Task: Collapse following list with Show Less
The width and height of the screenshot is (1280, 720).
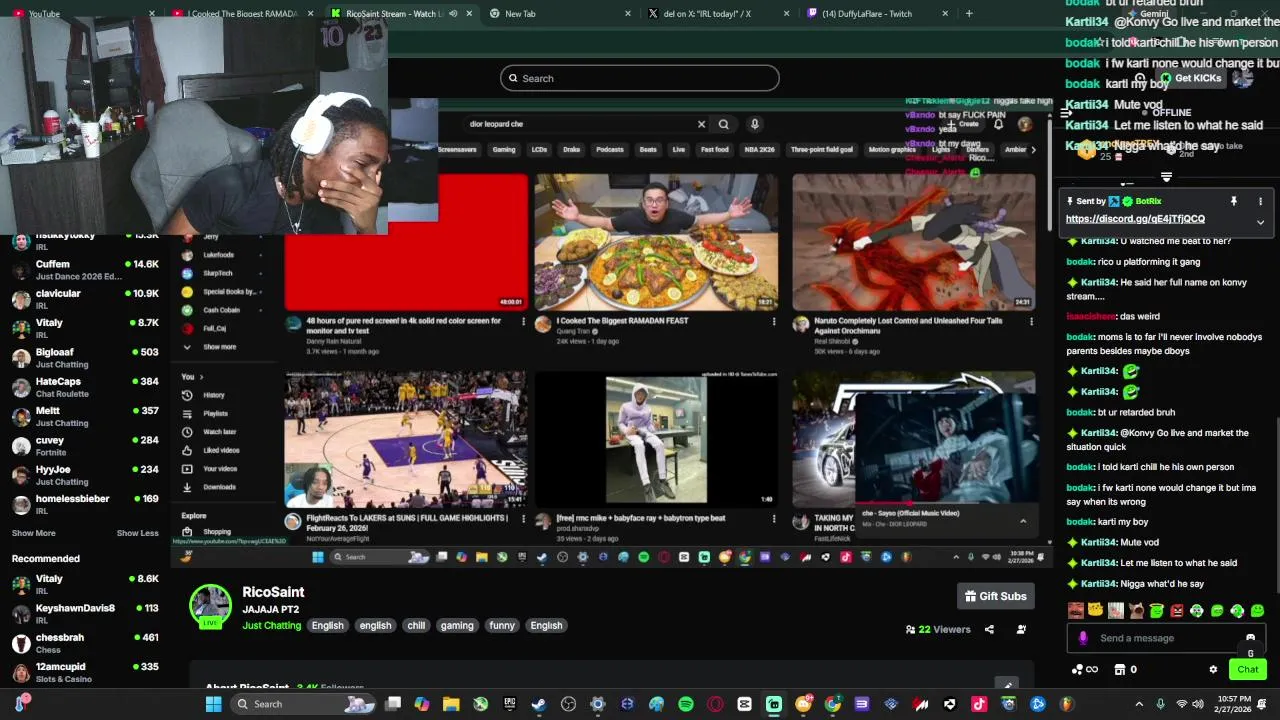Action: [138, 533]
